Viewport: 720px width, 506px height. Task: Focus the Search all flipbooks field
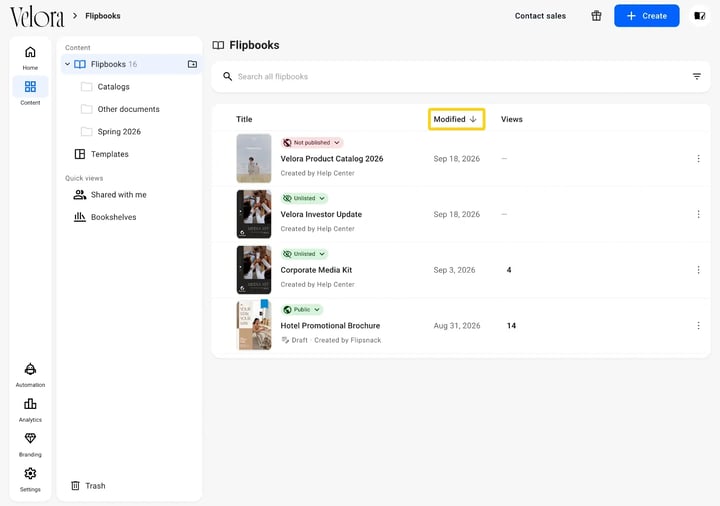tap(461, 76)
